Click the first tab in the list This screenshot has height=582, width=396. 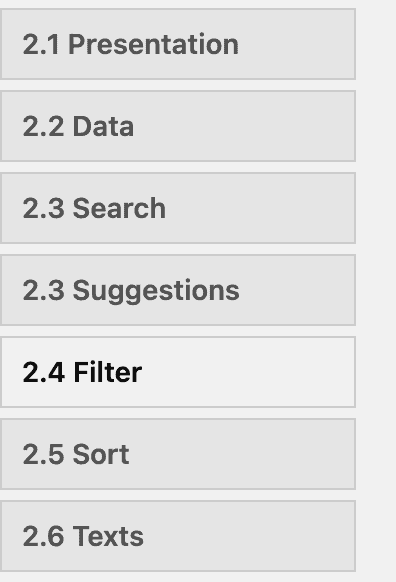pos(178,44)
